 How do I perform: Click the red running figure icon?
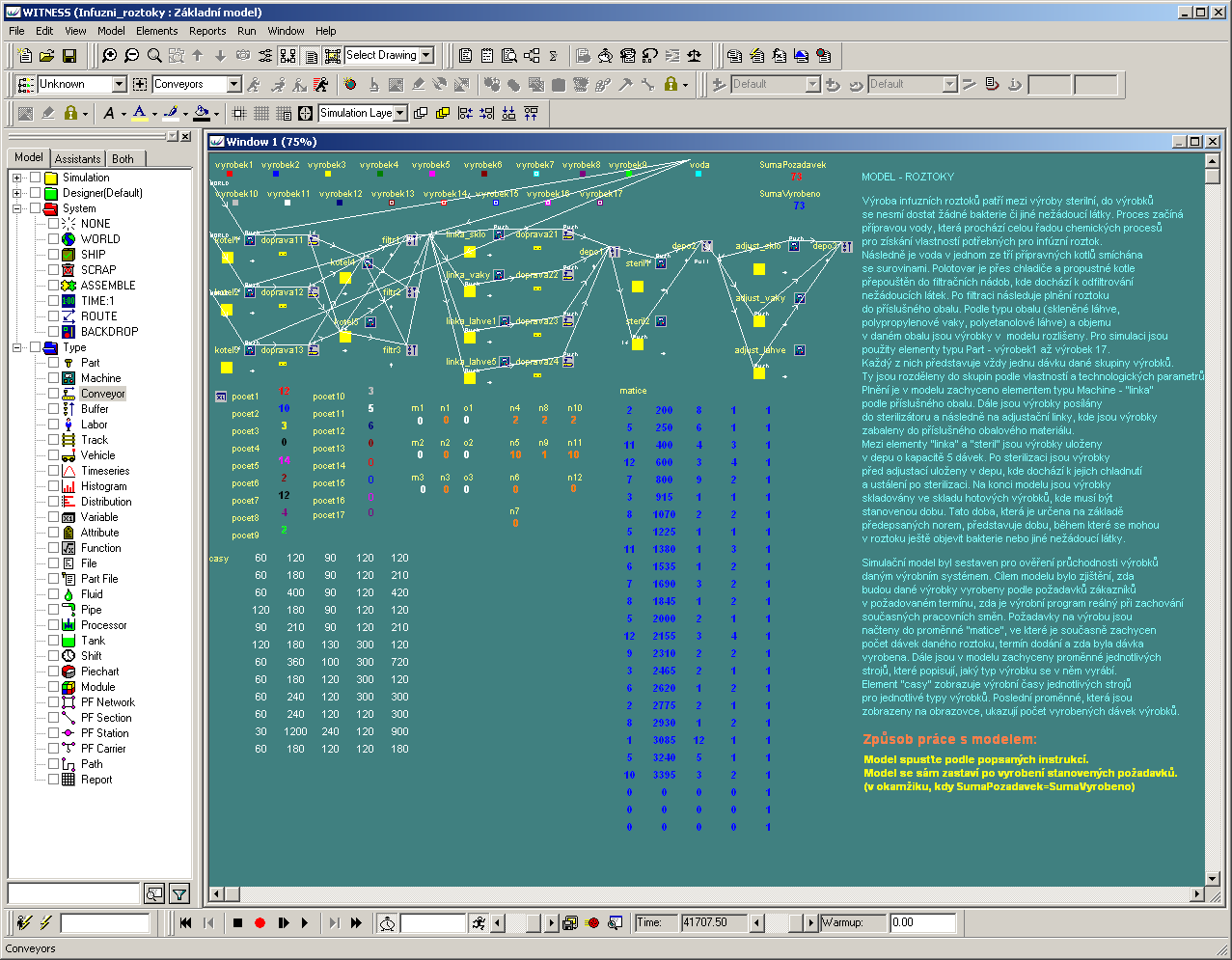coord(321,85)
